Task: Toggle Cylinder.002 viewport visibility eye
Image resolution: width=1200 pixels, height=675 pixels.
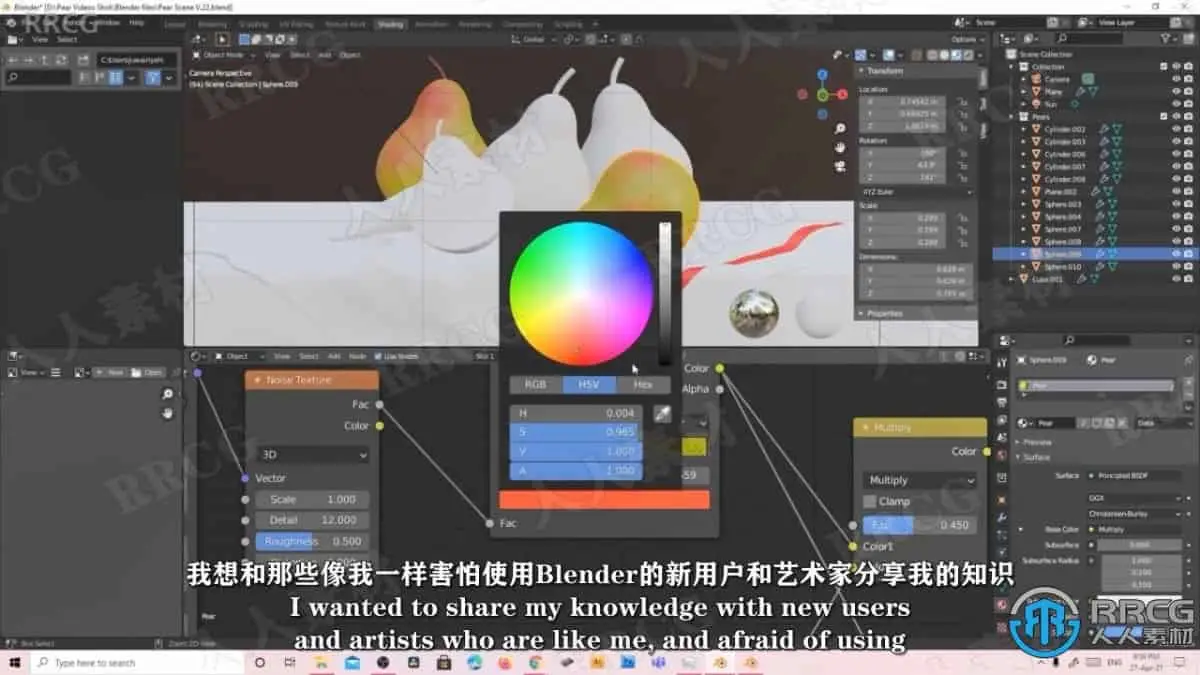Action: [x=1176, y=129]
